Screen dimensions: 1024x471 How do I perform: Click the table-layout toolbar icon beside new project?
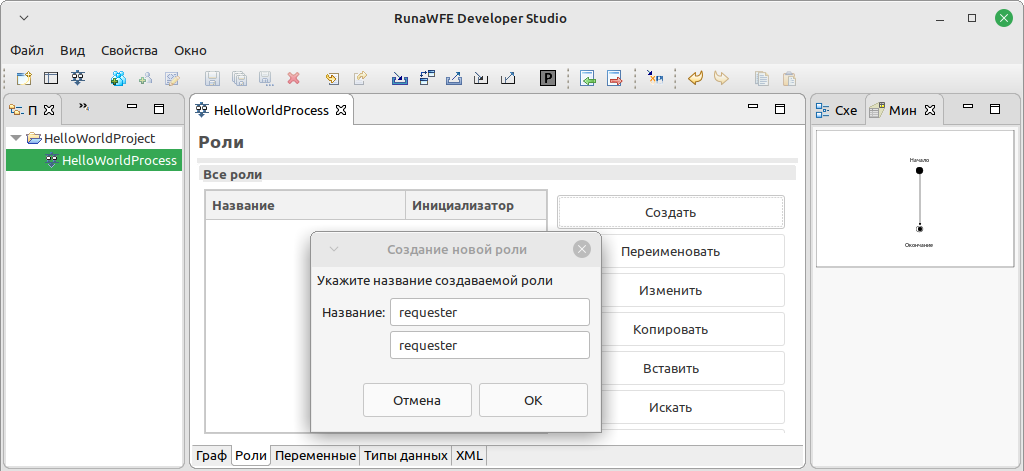[x=51, y=78]
